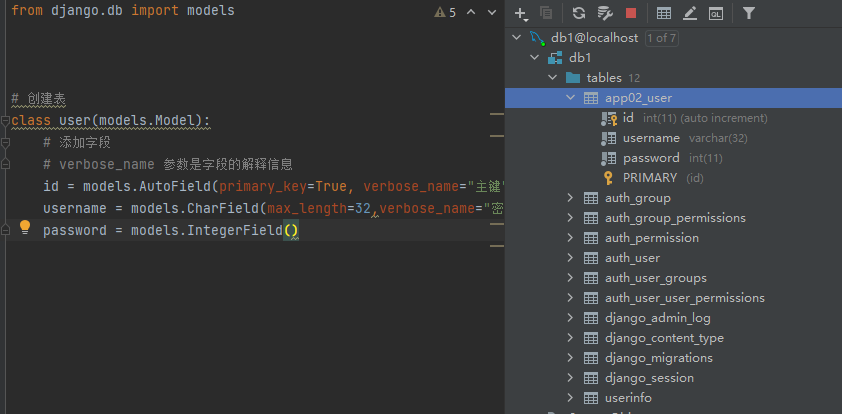Click the '# 创建表' comment line
The image size is (842, 414).
click(39, 99)
